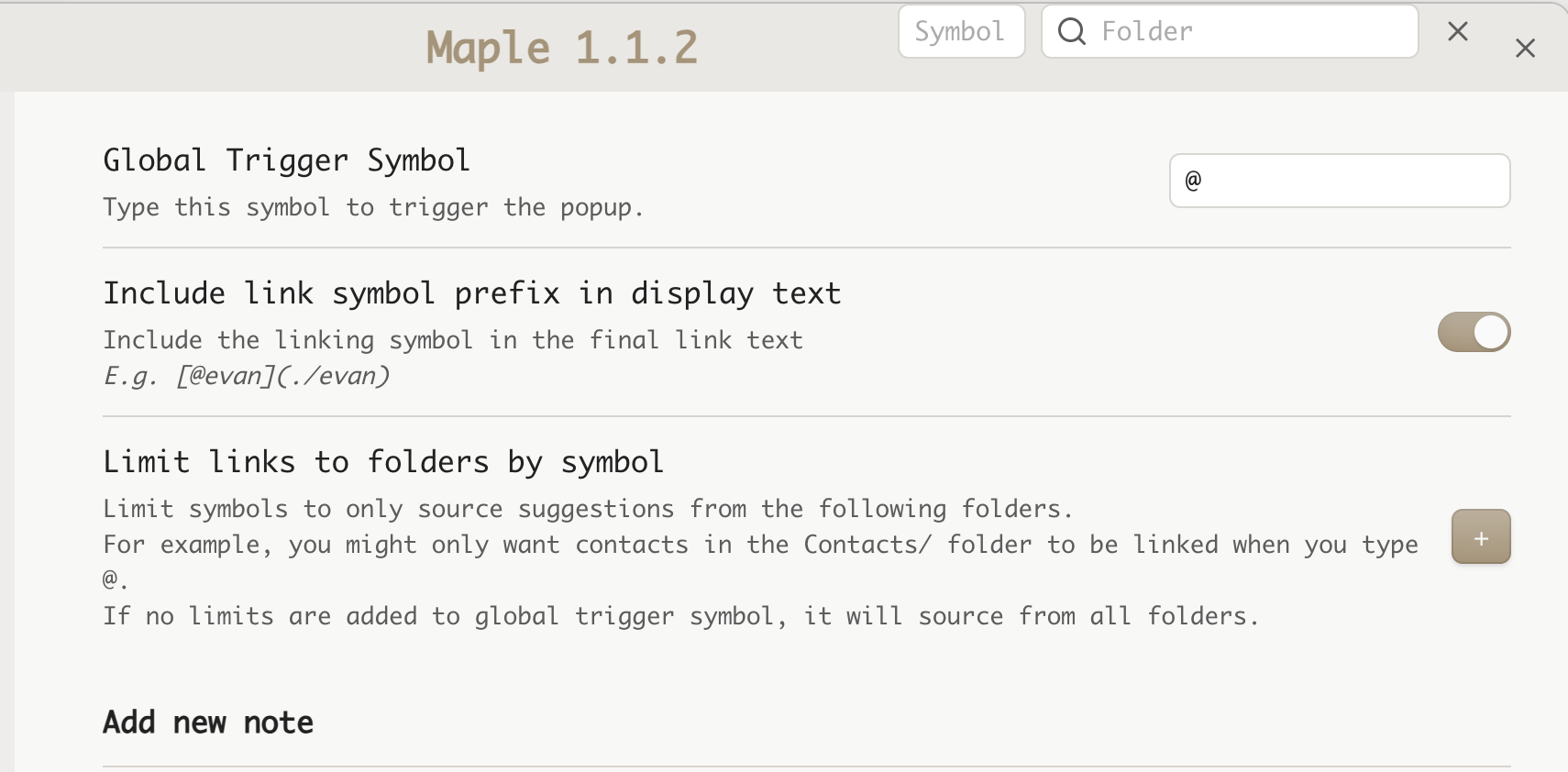Remove the Symbol/Folder entry with its X

coord(1458,32)
